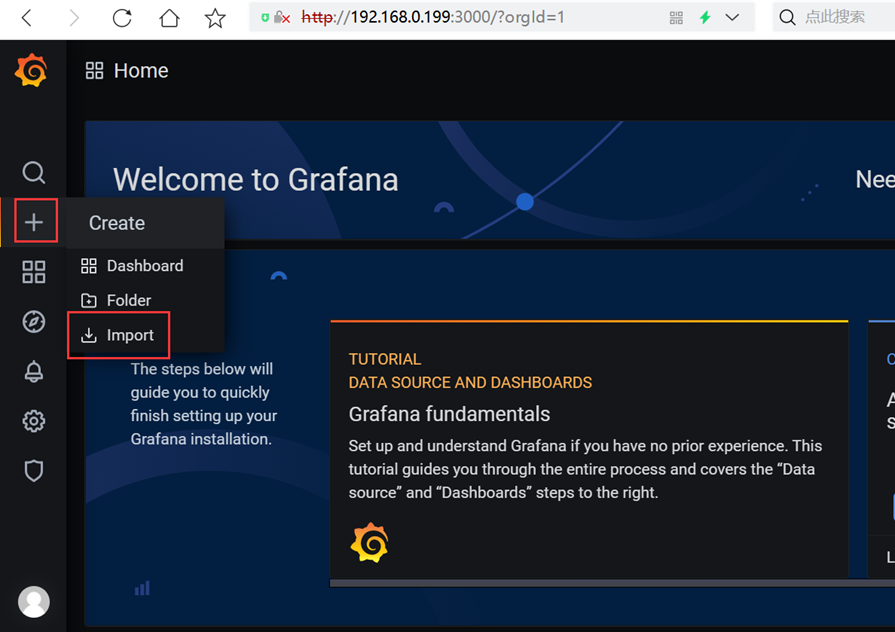Go back using browser back arrow
Screen dimensions: 895x632
[x=27, y=18]
